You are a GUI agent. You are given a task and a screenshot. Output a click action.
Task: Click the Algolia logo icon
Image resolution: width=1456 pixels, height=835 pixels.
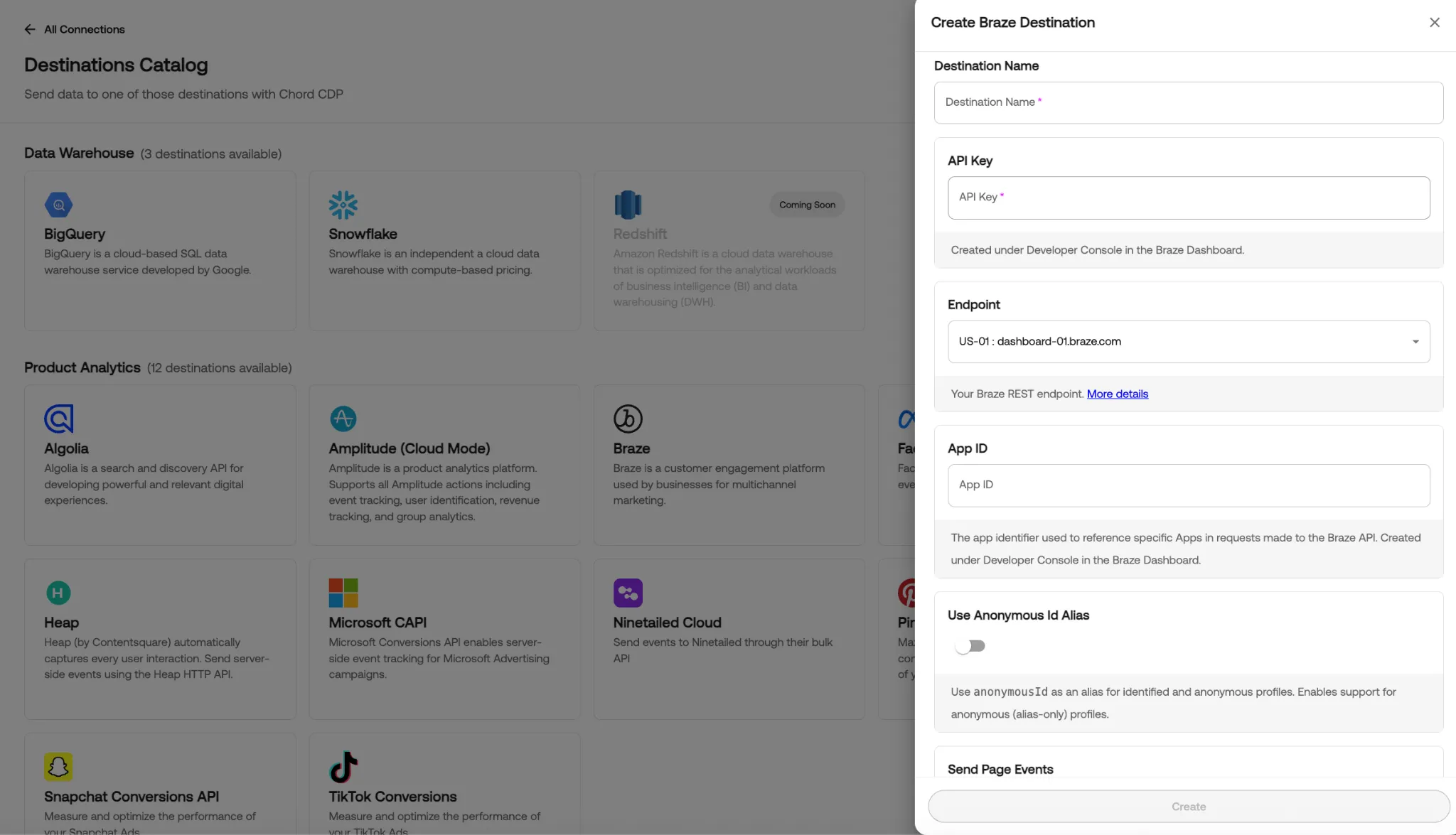click(58, 419)
